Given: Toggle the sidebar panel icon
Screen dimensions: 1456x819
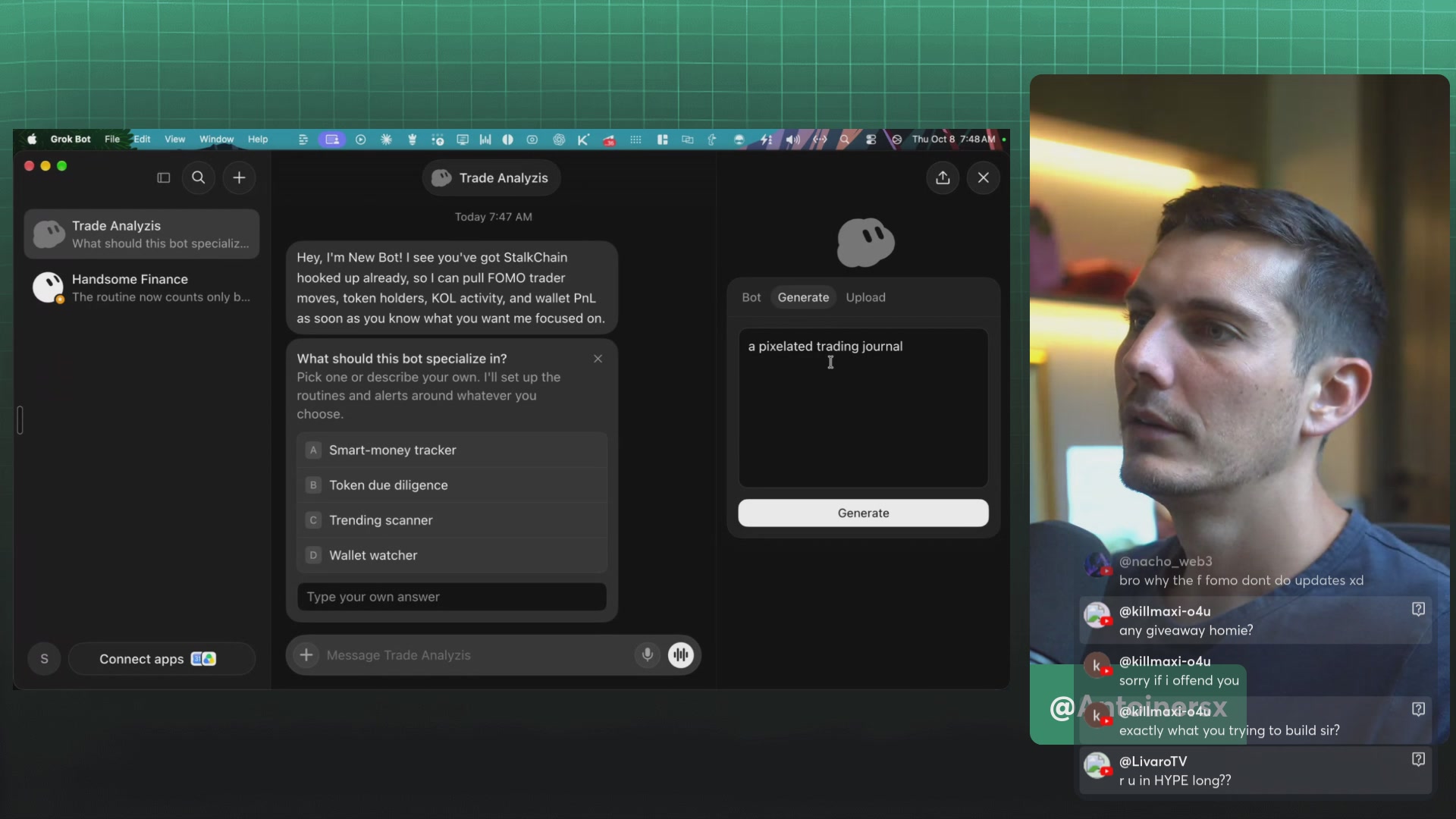Looking at the screenshot, I should coord(163,177).
